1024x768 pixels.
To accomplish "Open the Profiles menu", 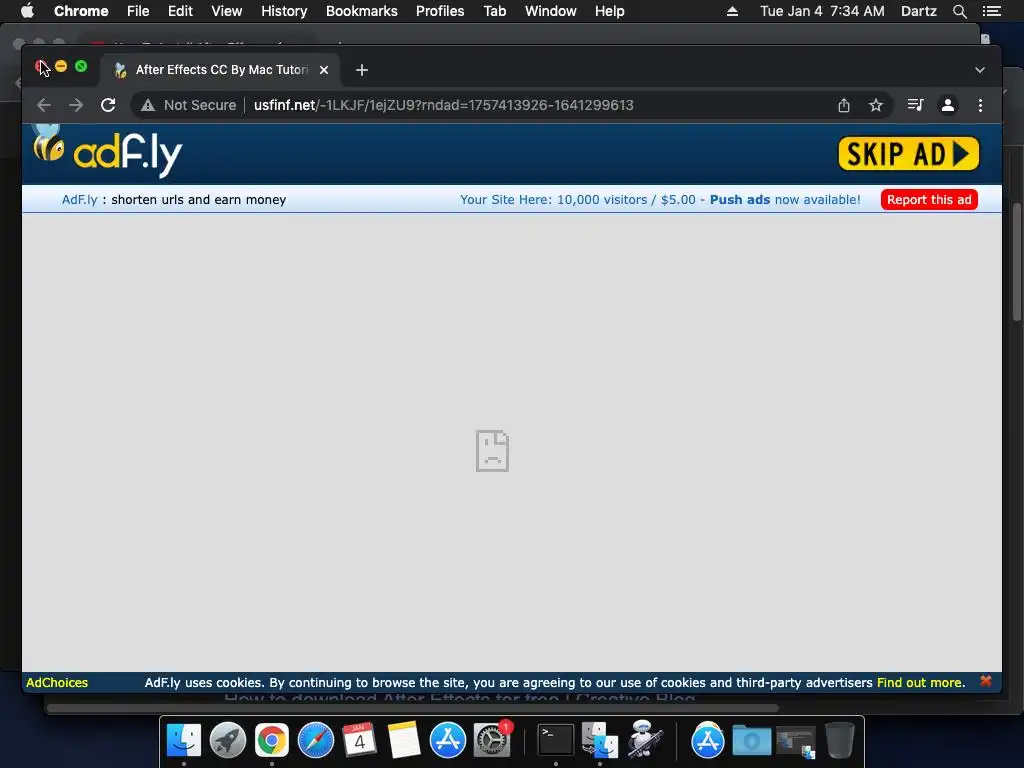I will coord(440,11).
